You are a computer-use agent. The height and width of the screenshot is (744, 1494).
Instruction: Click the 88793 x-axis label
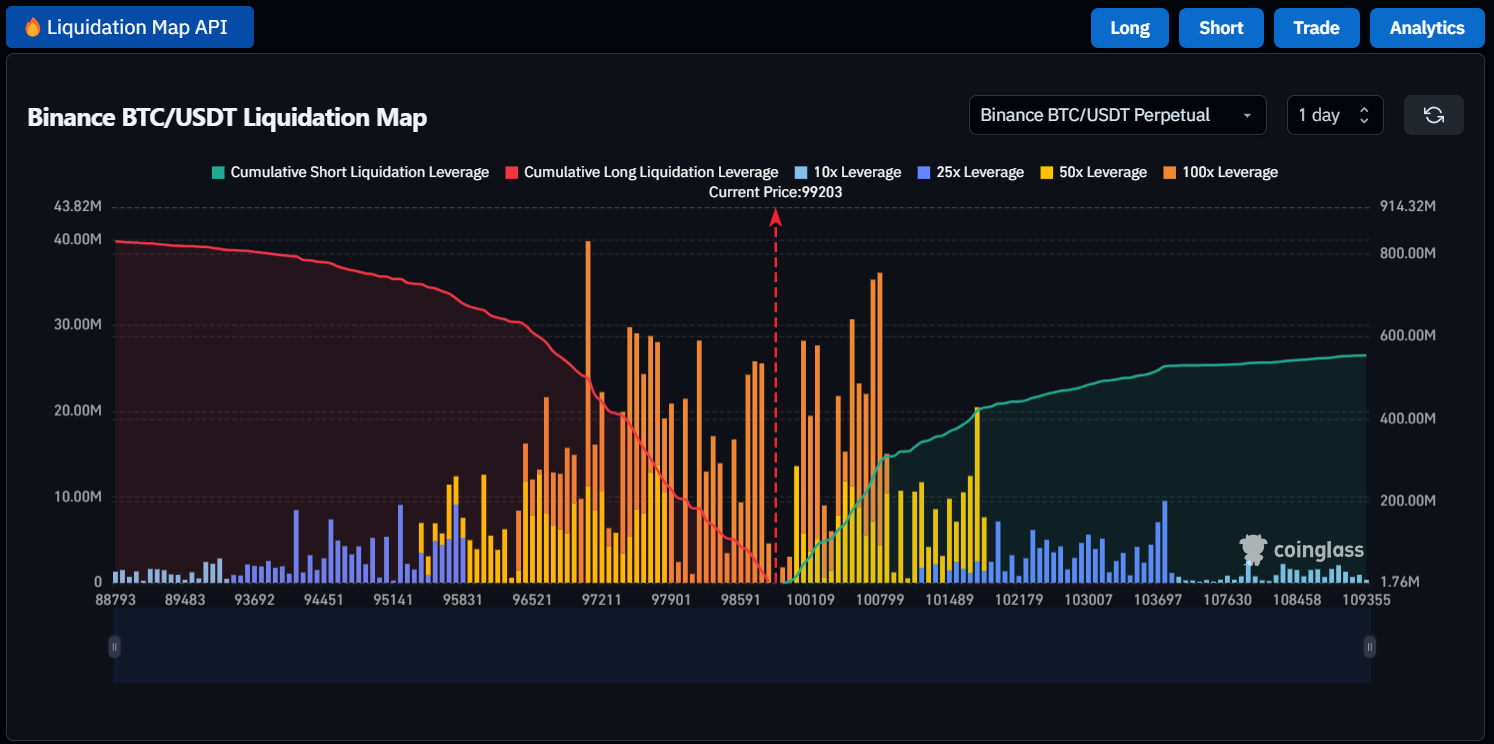114,600
